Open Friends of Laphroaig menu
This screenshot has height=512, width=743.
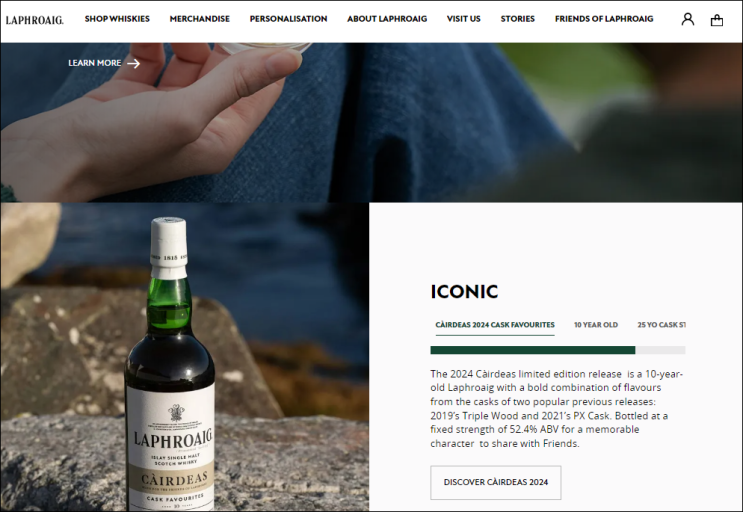604,19
